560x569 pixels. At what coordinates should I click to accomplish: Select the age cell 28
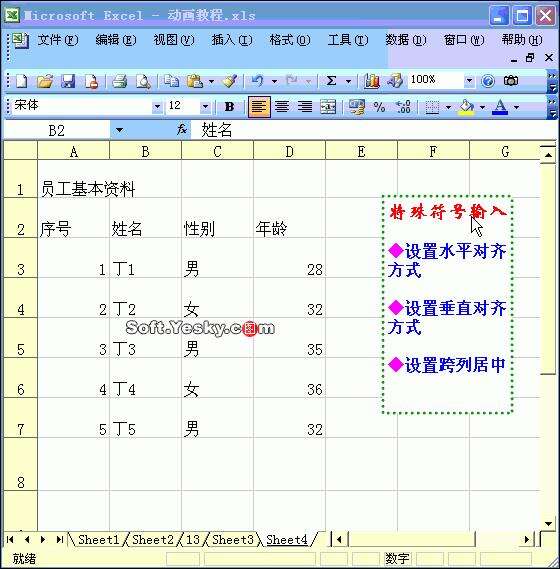(x=289, y=258)
